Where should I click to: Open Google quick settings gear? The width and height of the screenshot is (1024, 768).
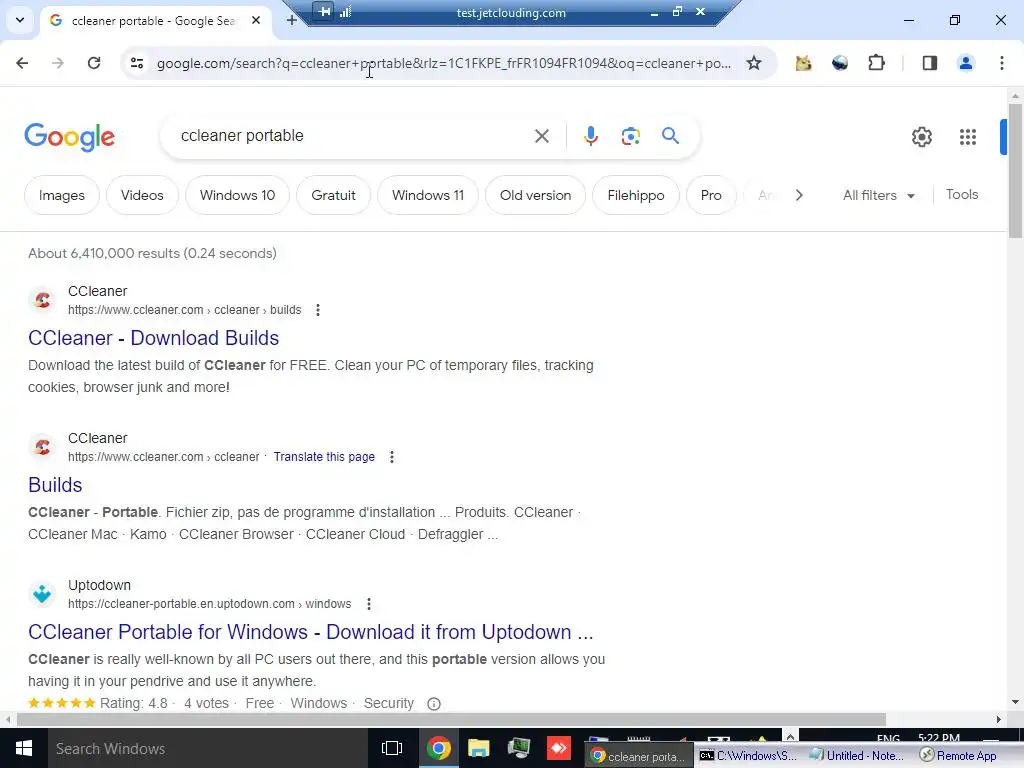click(x=921, y=136)
